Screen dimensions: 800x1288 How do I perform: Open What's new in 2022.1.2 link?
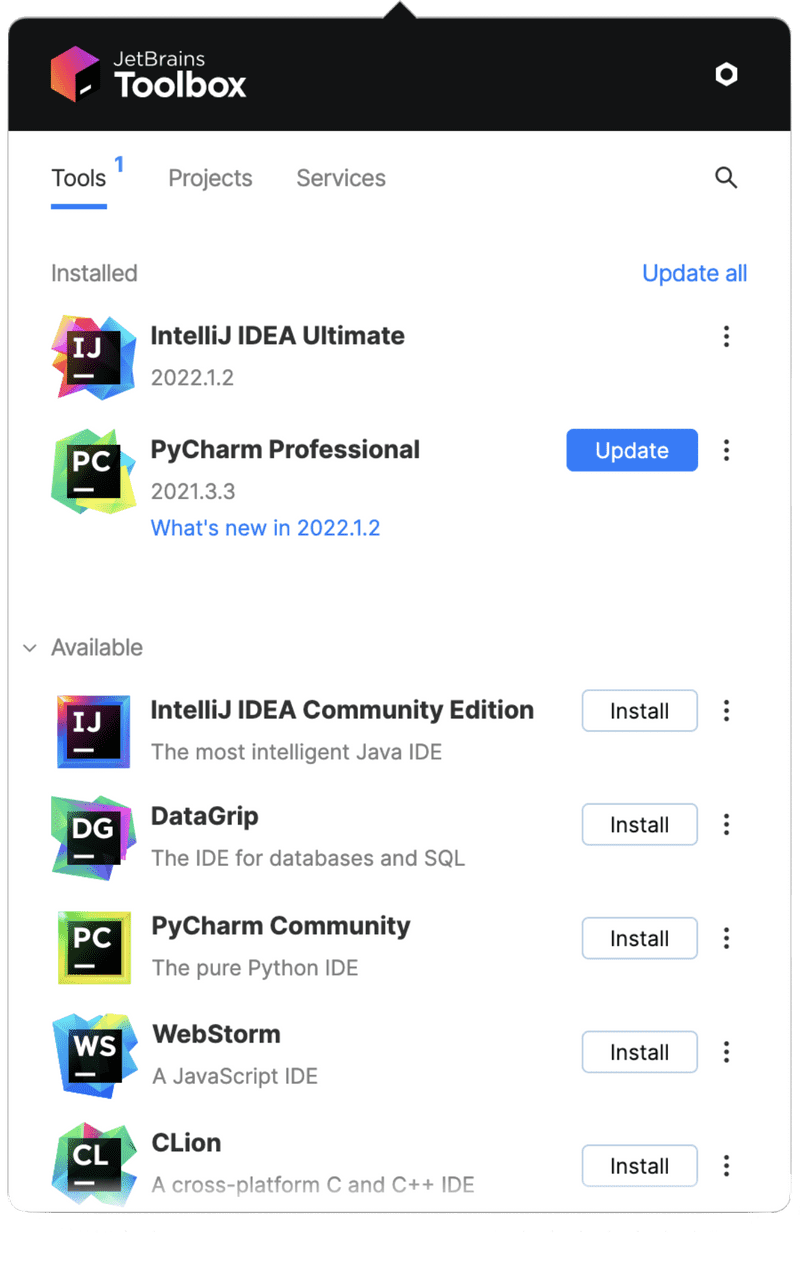tap(265, 528)
